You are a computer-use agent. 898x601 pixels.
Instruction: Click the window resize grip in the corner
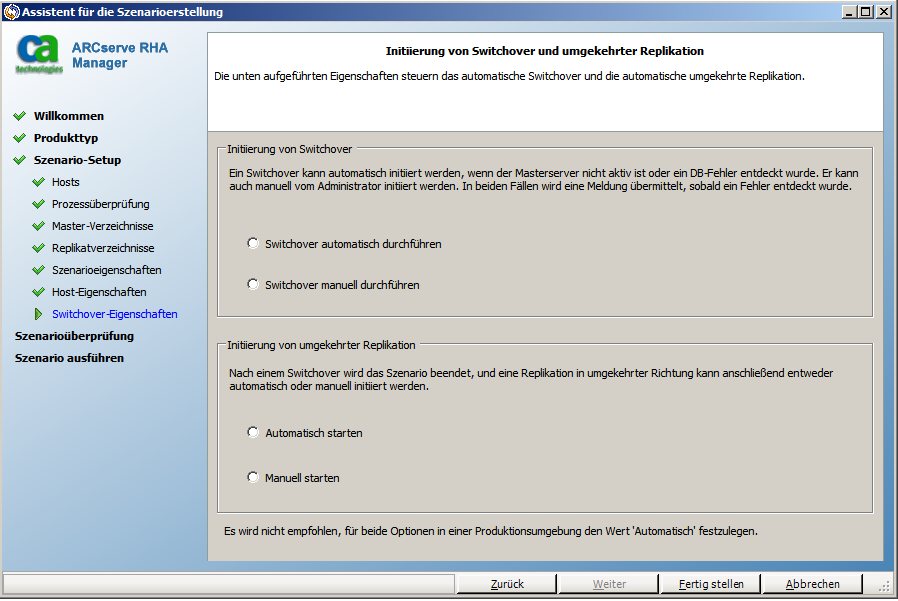click(884, 585)
